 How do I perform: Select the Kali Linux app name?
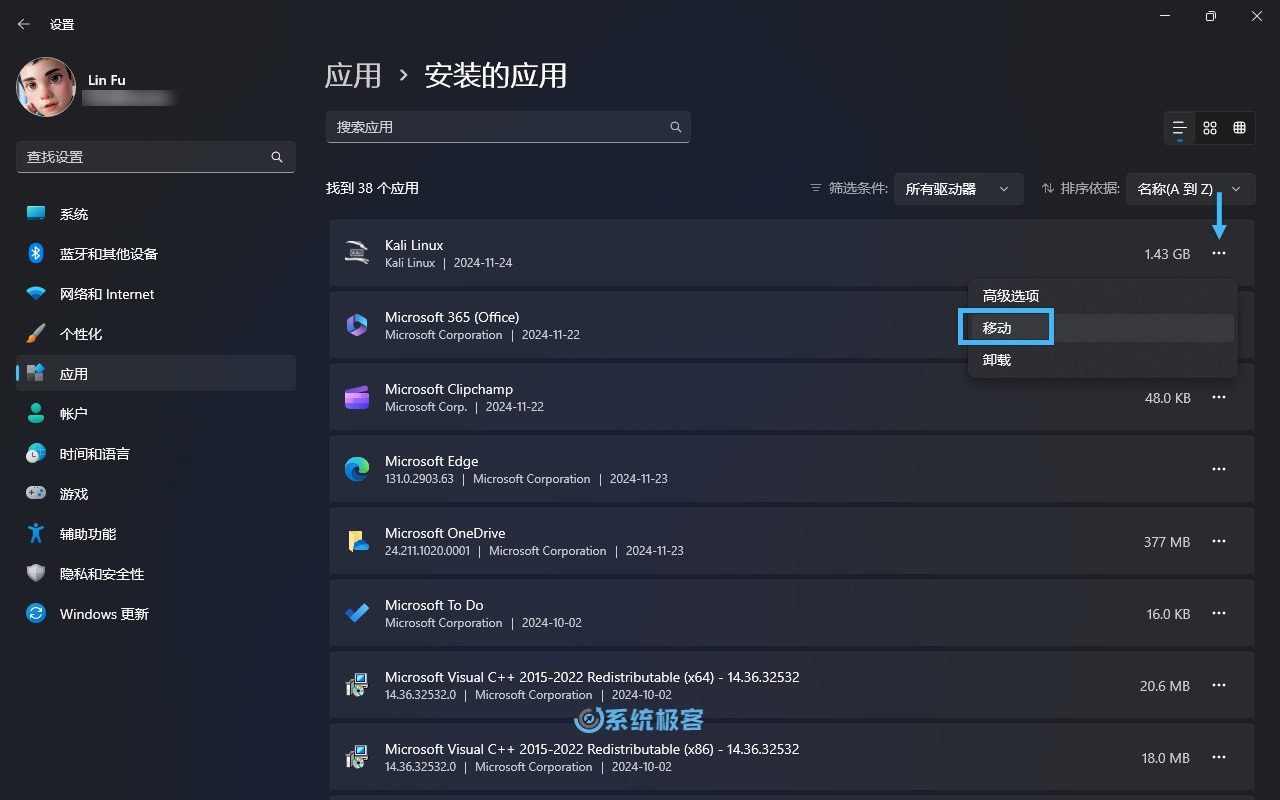coord(414,245)
